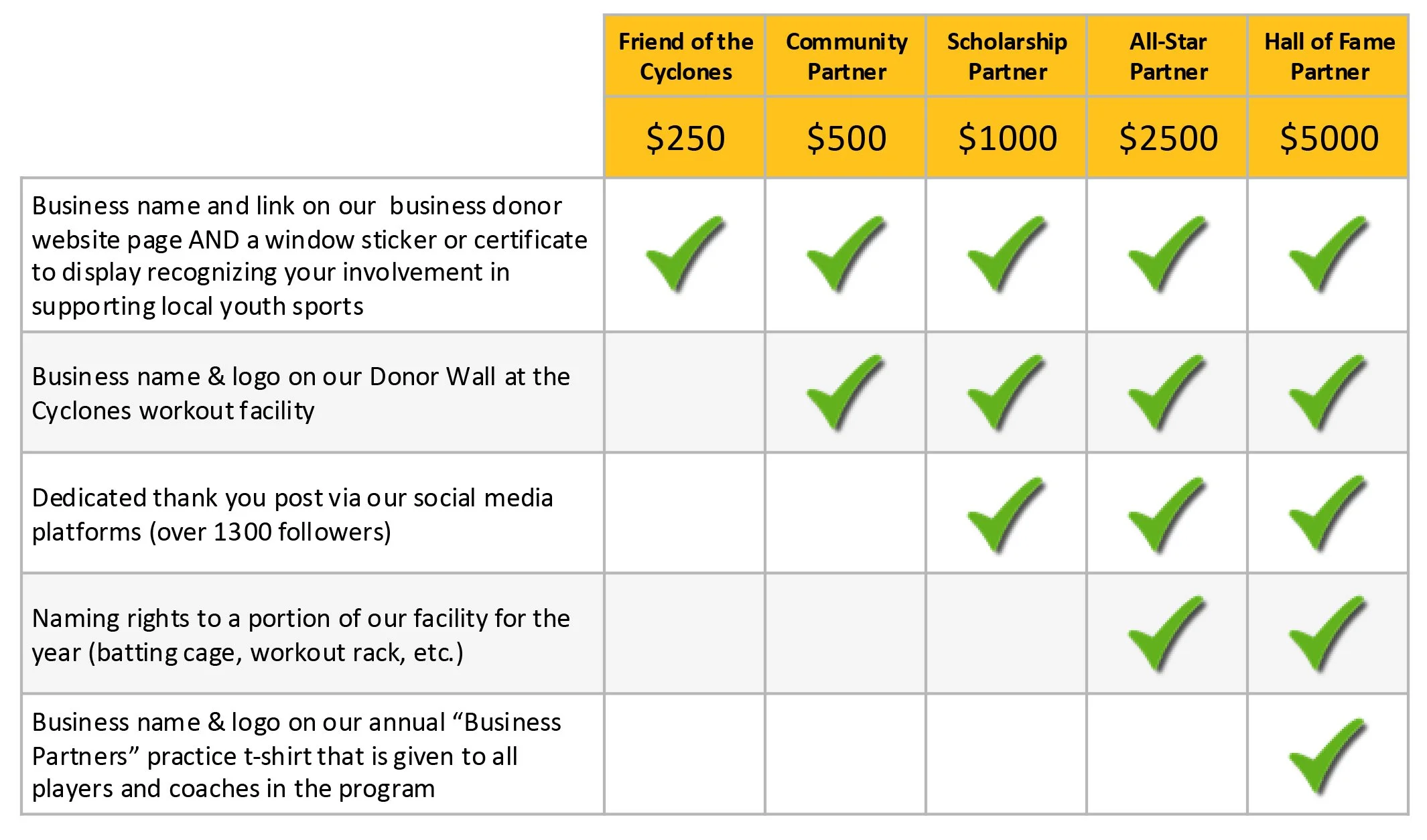Click the naming rights benefit description
The image size is (1427, 840).
click(x=301, y=634)
